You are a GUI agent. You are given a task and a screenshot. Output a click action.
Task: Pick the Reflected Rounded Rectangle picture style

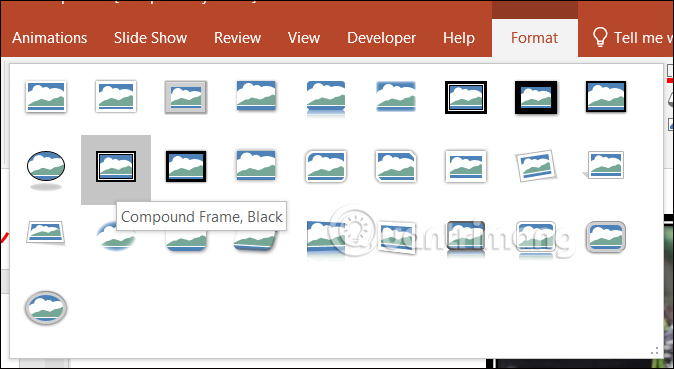(x=326, y=98)
